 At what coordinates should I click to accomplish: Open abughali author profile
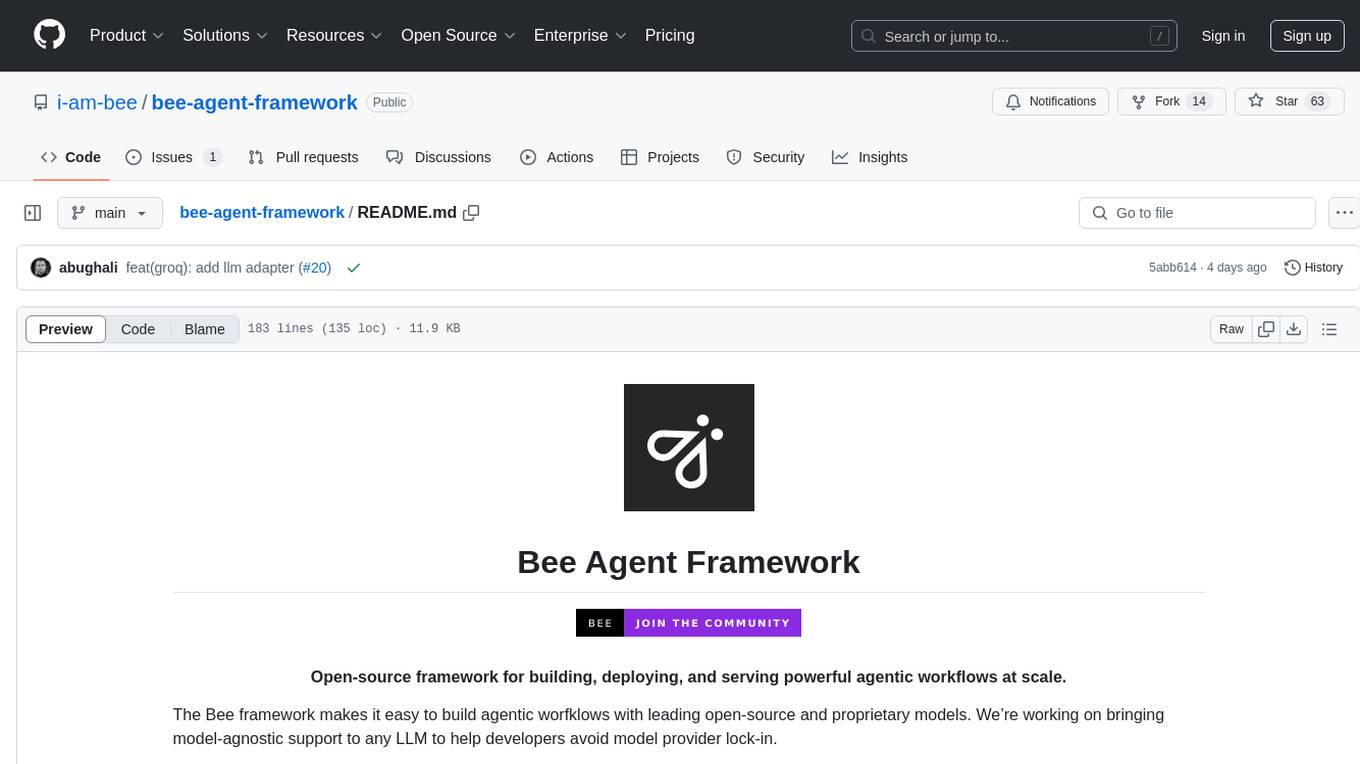pyautogui.click(x=88, y=267)
